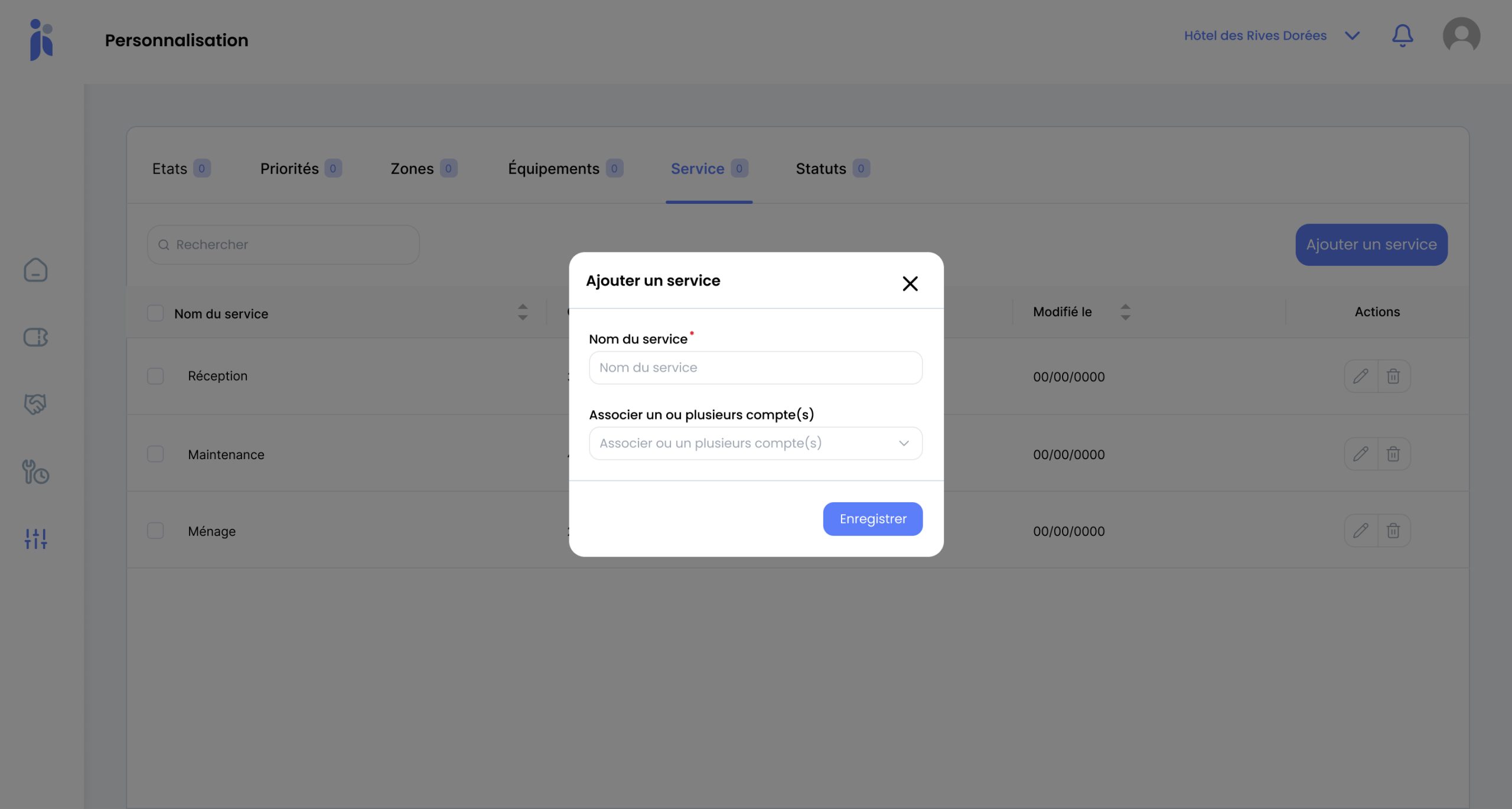Close the Ajouter un service dialog
The width and height of the screenshot is (1512, 809).
[910, 284]
